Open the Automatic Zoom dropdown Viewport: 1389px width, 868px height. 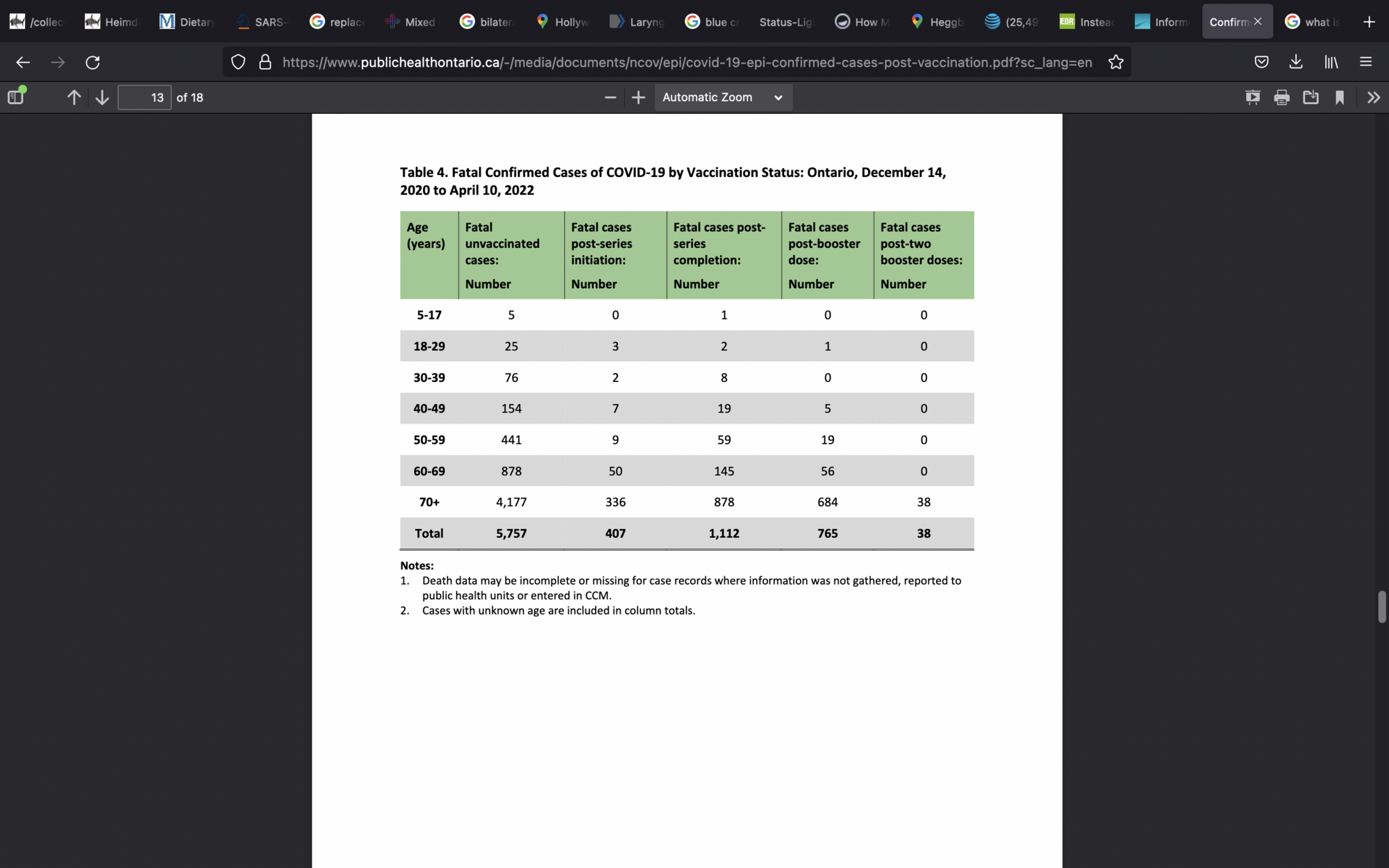tap(722, 97)
